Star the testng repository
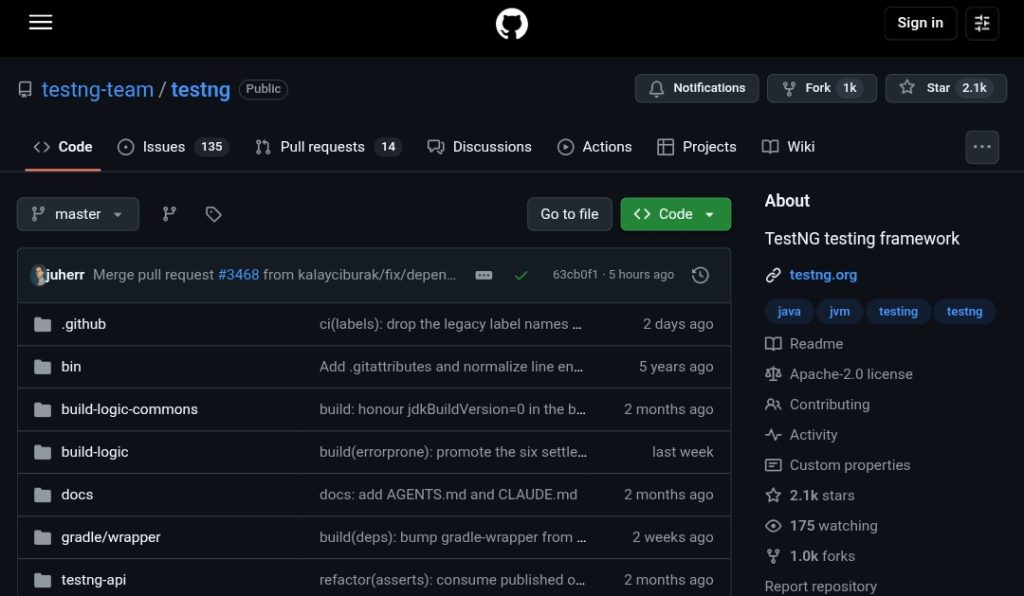This screenshot has width=1024, height=596. 946,88
